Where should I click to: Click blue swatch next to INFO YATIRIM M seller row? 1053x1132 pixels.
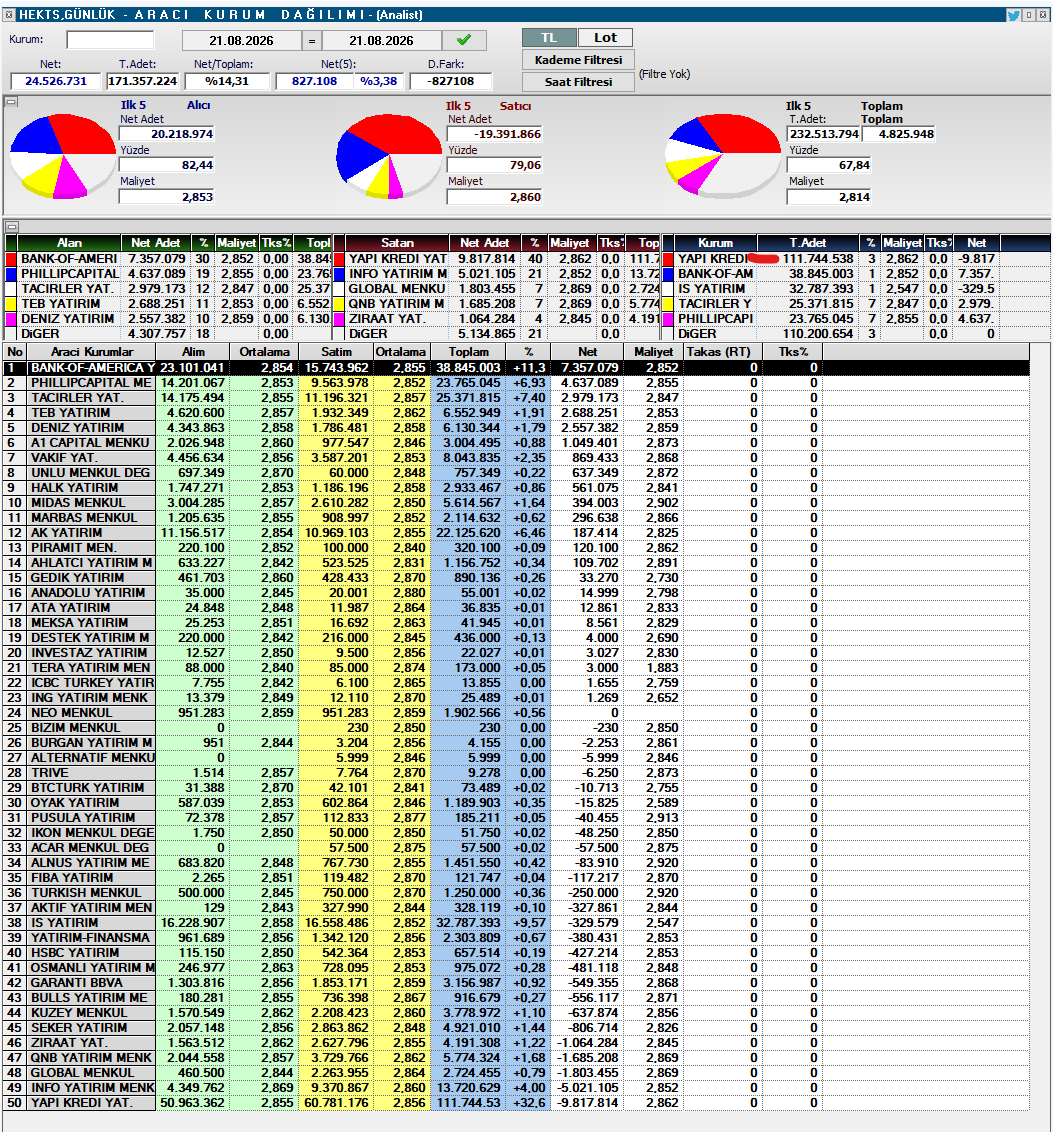339,274
